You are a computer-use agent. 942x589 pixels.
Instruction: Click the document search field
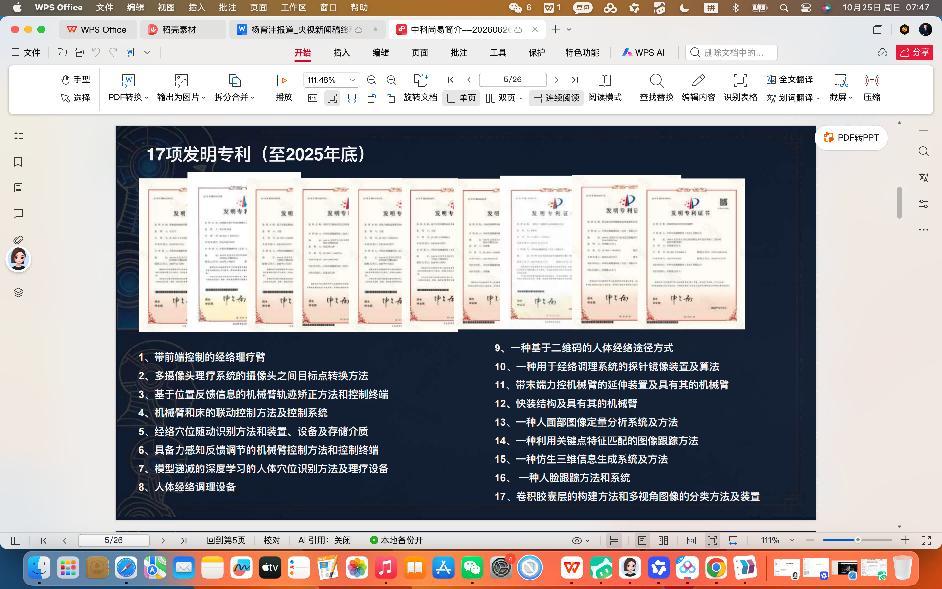point(731,53)
